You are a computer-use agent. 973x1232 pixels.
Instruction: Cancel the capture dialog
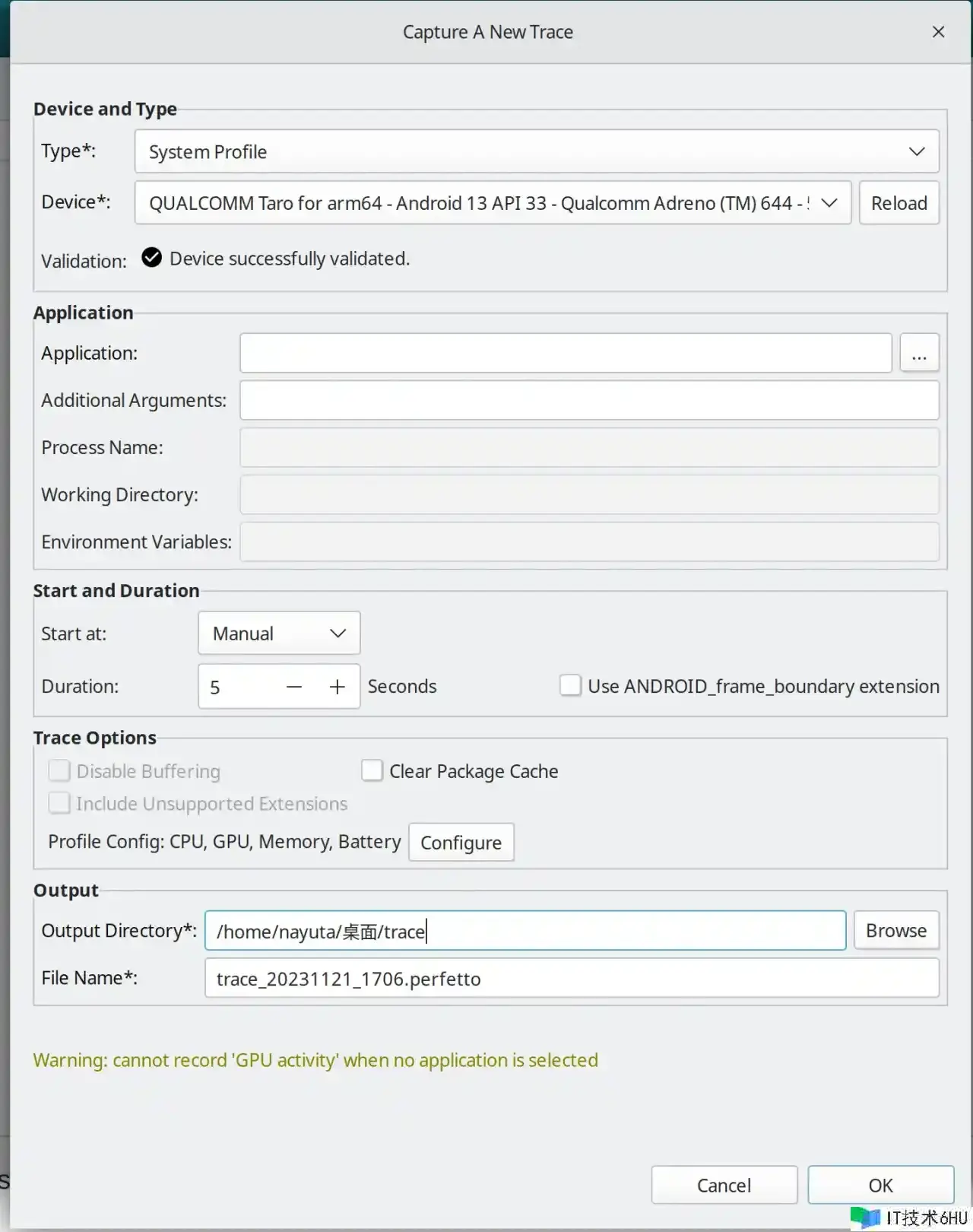(724, 1185)
